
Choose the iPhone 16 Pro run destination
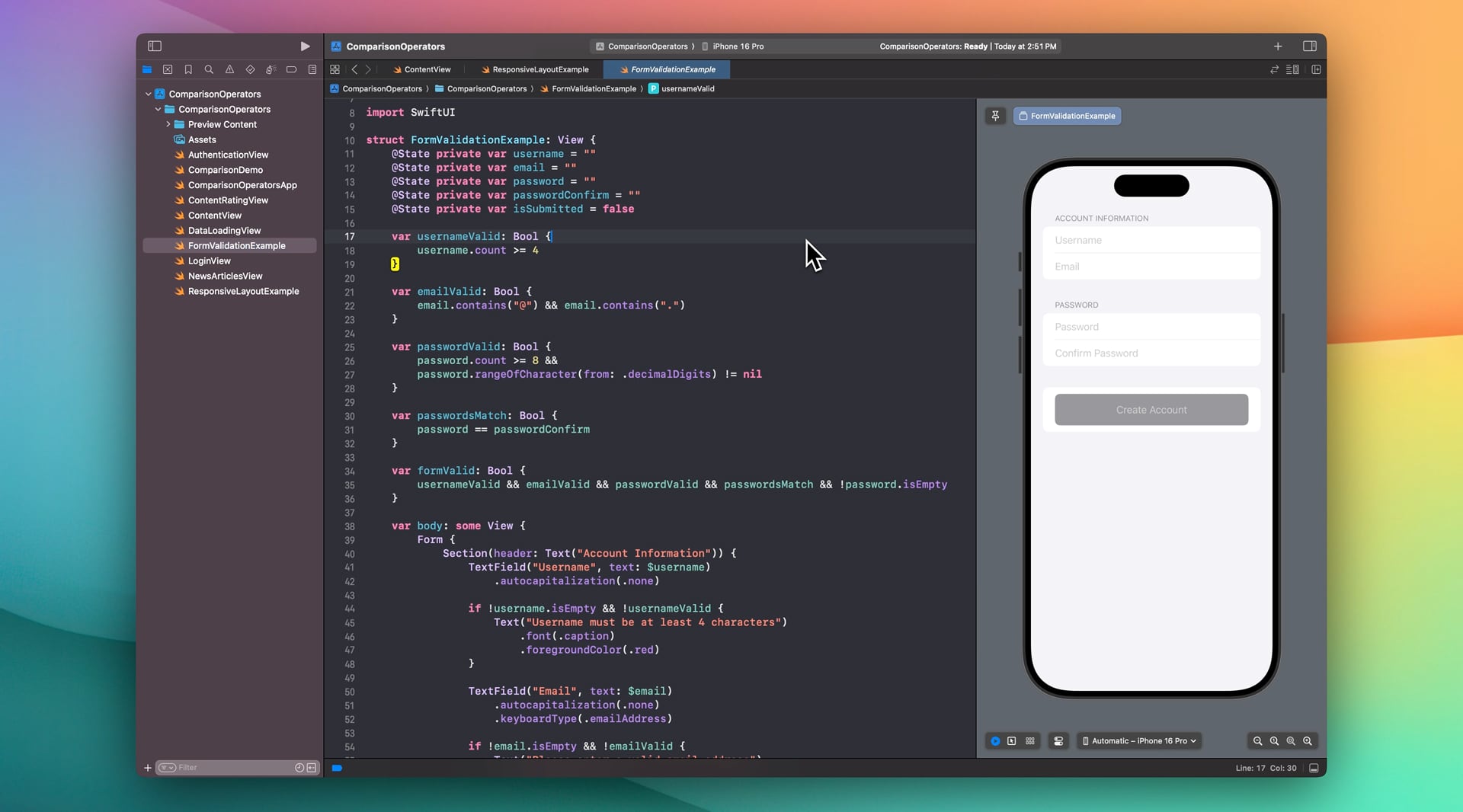pyautogui.click(x=733, y=46)
